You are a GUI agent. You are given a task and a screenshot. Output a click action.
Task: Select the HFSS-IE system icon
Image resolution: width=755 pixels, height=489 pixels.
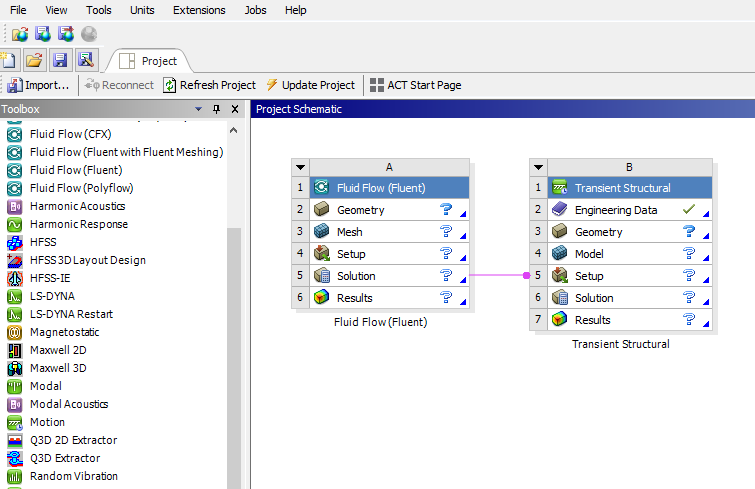[14, 278]
